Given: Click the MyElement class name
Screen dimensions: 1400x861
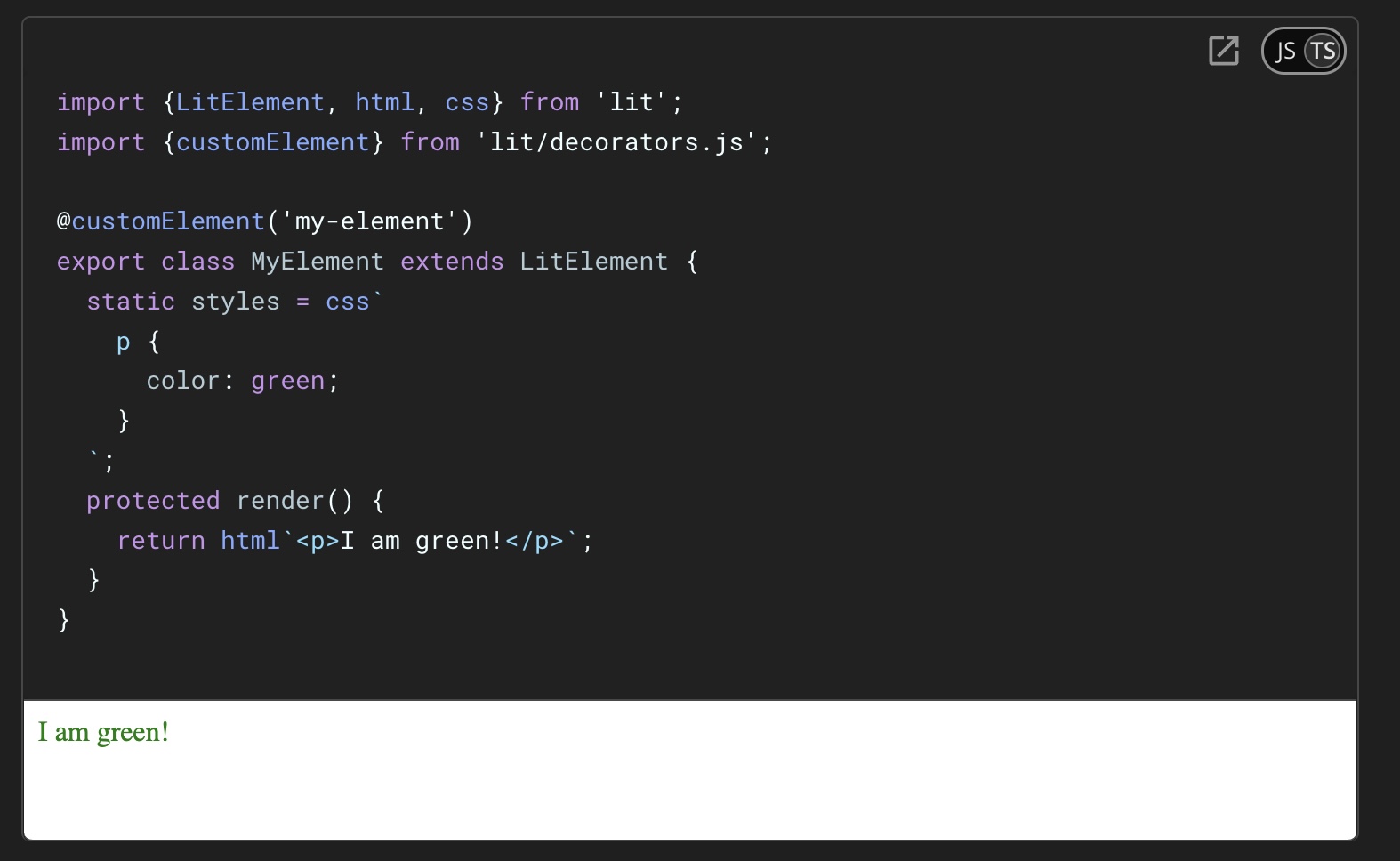Looking at the screenshot, I should pos(318,262).
